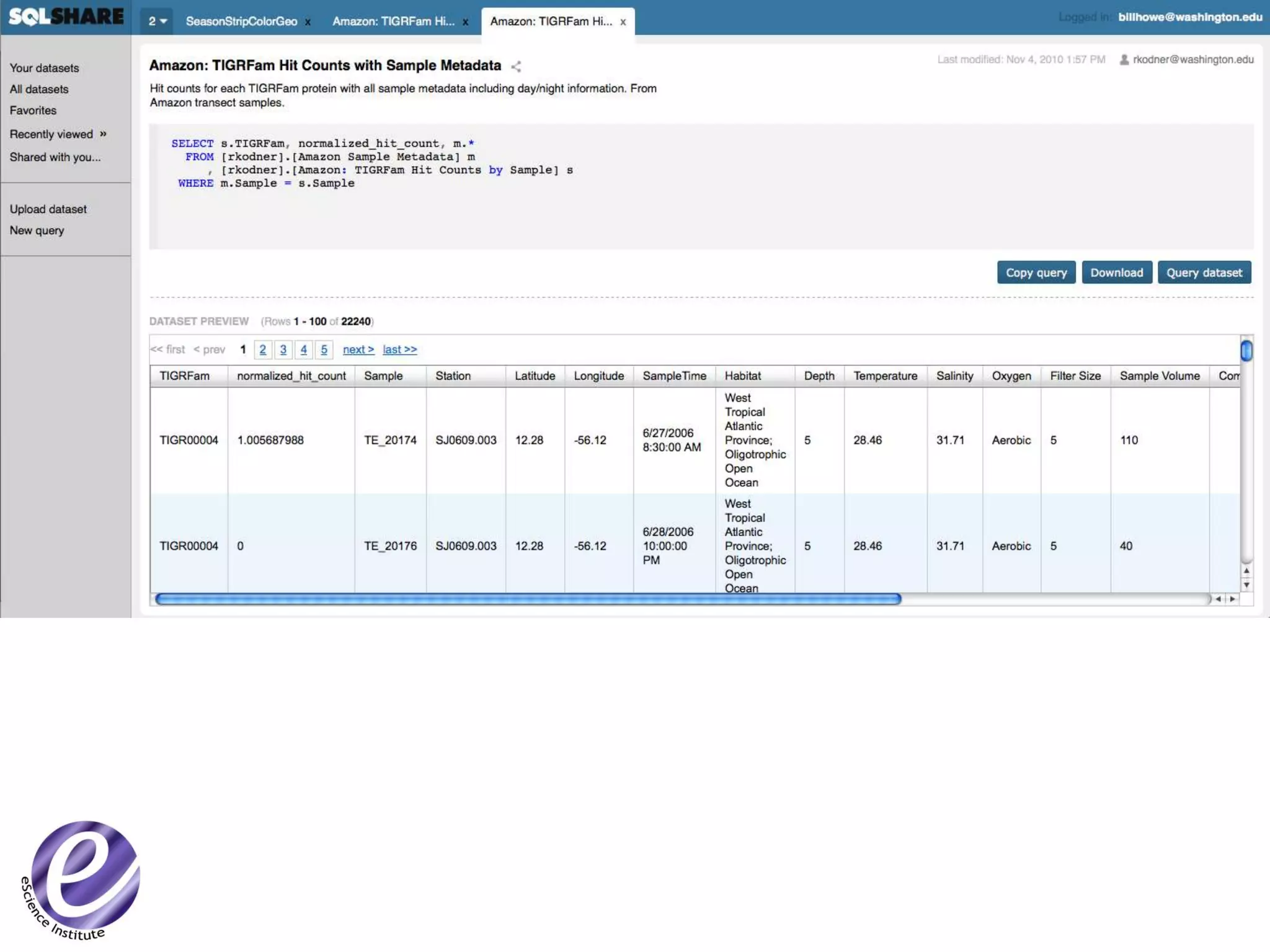Expand the Recently viewed submenu

103,134
